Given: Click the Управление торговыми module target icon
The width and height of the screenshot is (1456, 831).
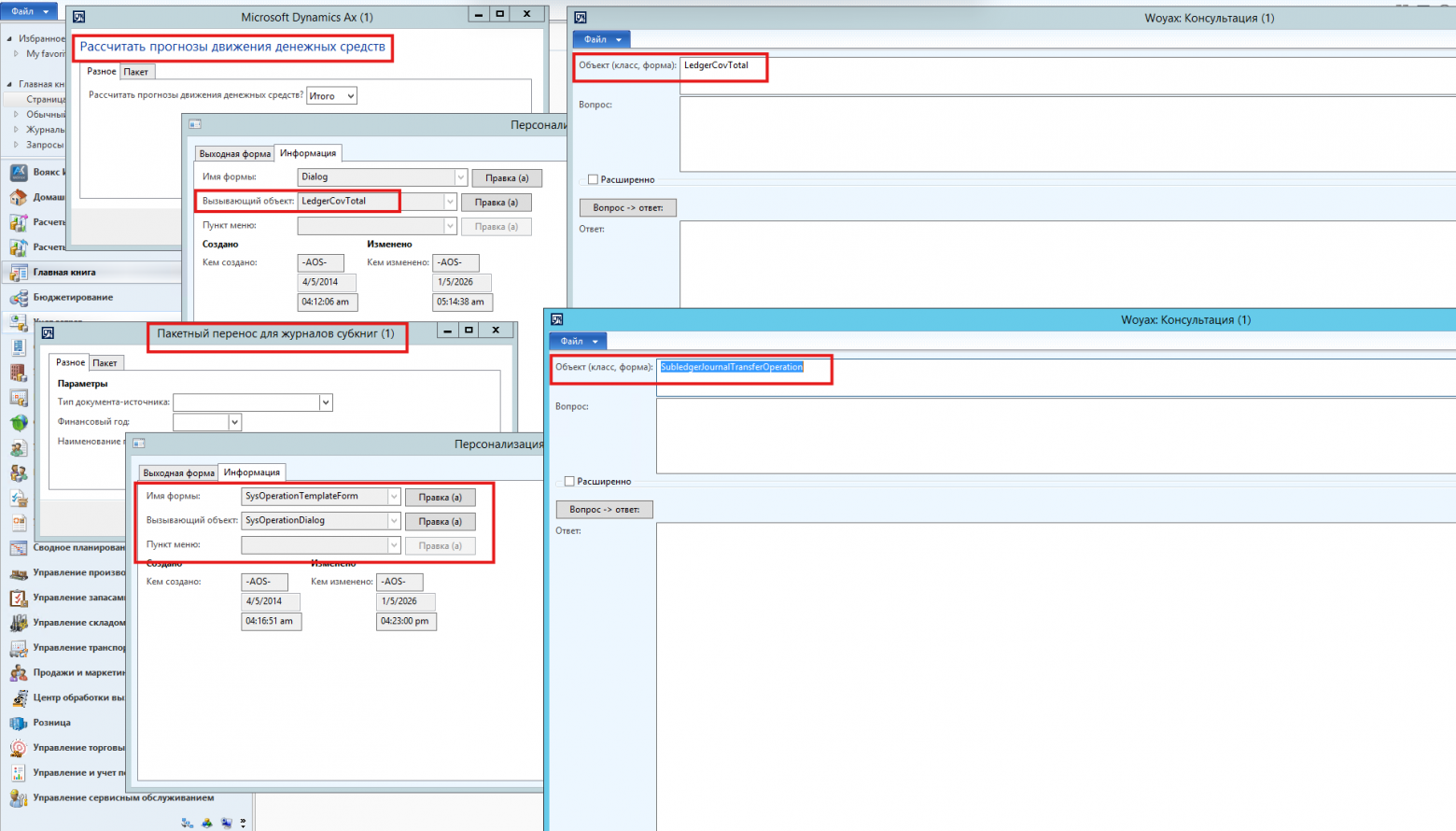Looking at the screenshot, I should pos(19,748).
